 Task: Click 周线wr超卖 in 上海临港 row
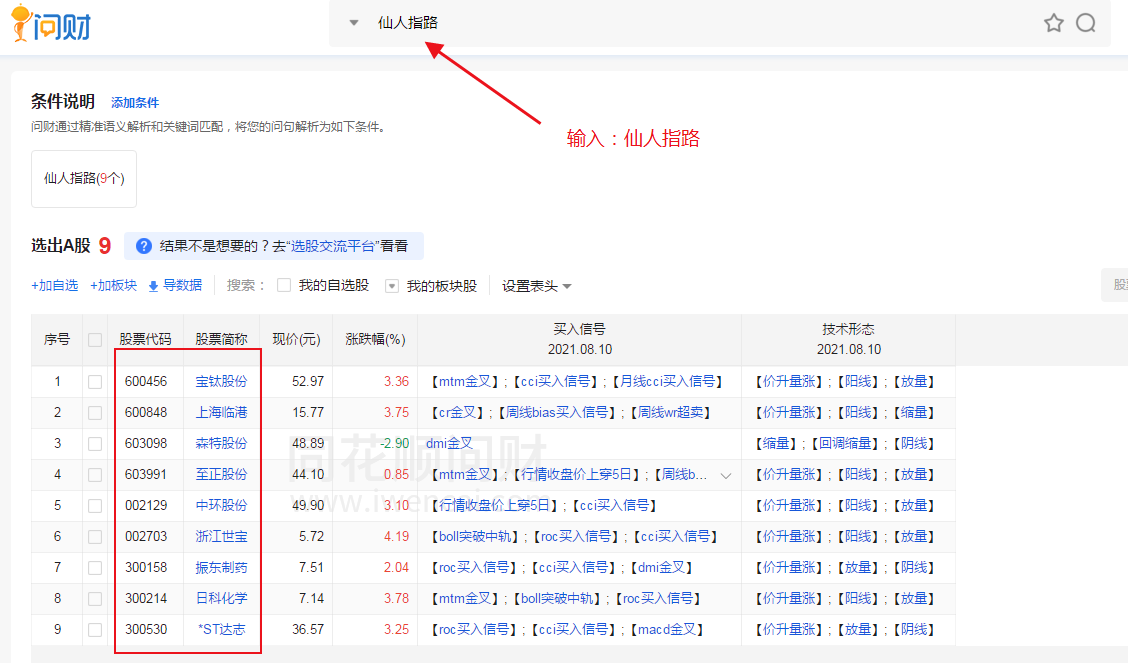[x=670, y=412]
